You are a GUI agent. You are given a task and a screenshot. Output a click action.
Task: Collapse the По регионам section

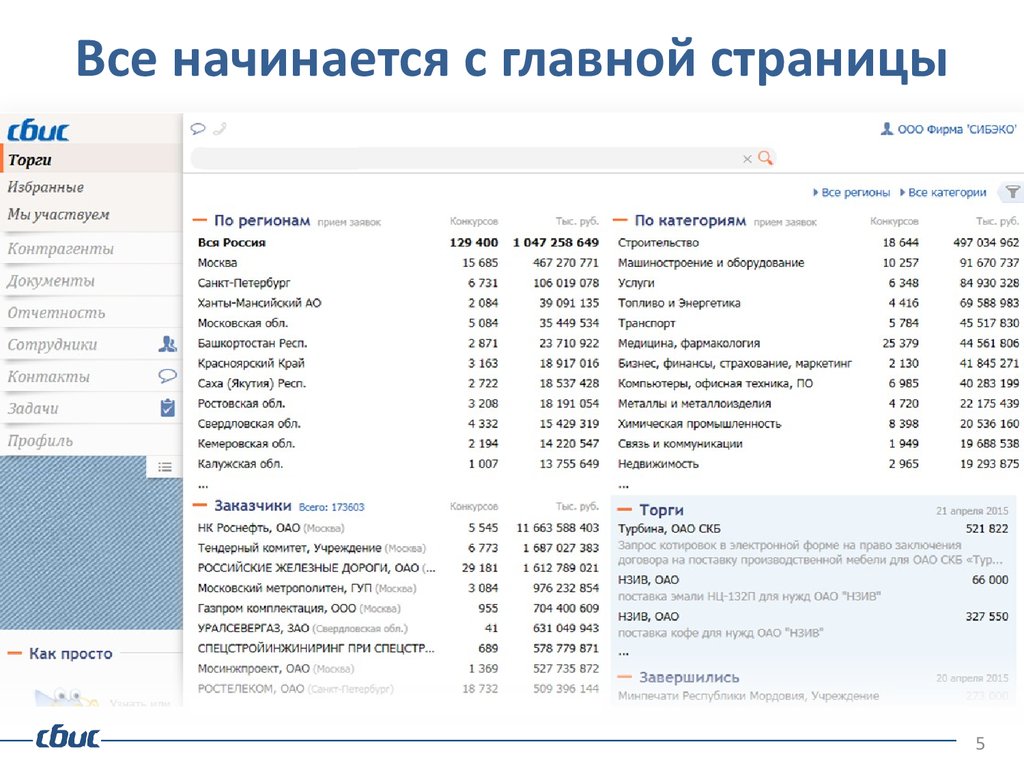(x=199, y=221)
